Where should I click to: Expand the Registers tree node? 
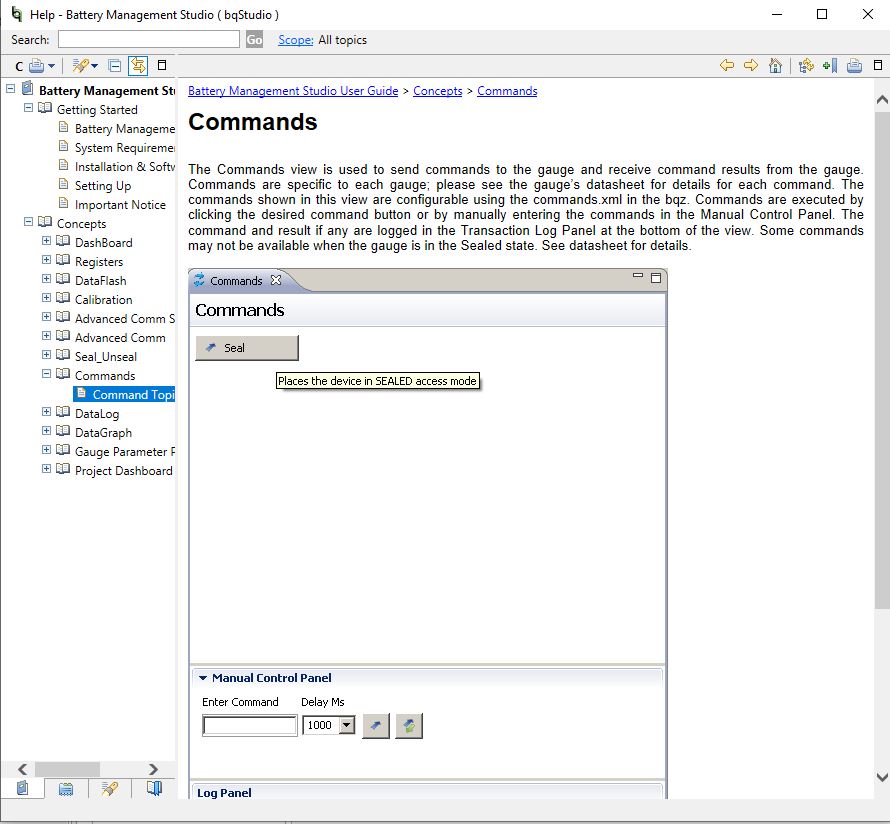[47, 260]
